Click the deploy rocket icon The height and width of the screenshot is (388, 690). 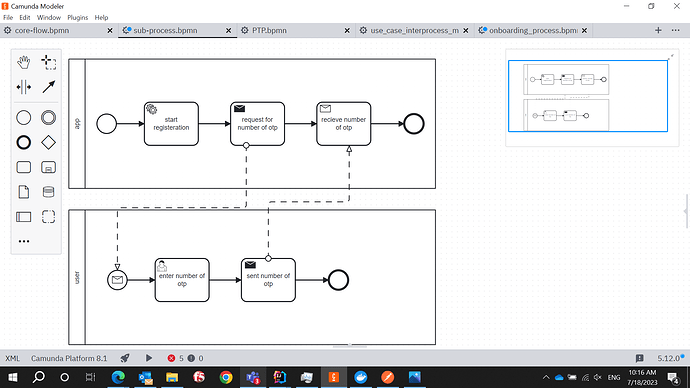125,358
